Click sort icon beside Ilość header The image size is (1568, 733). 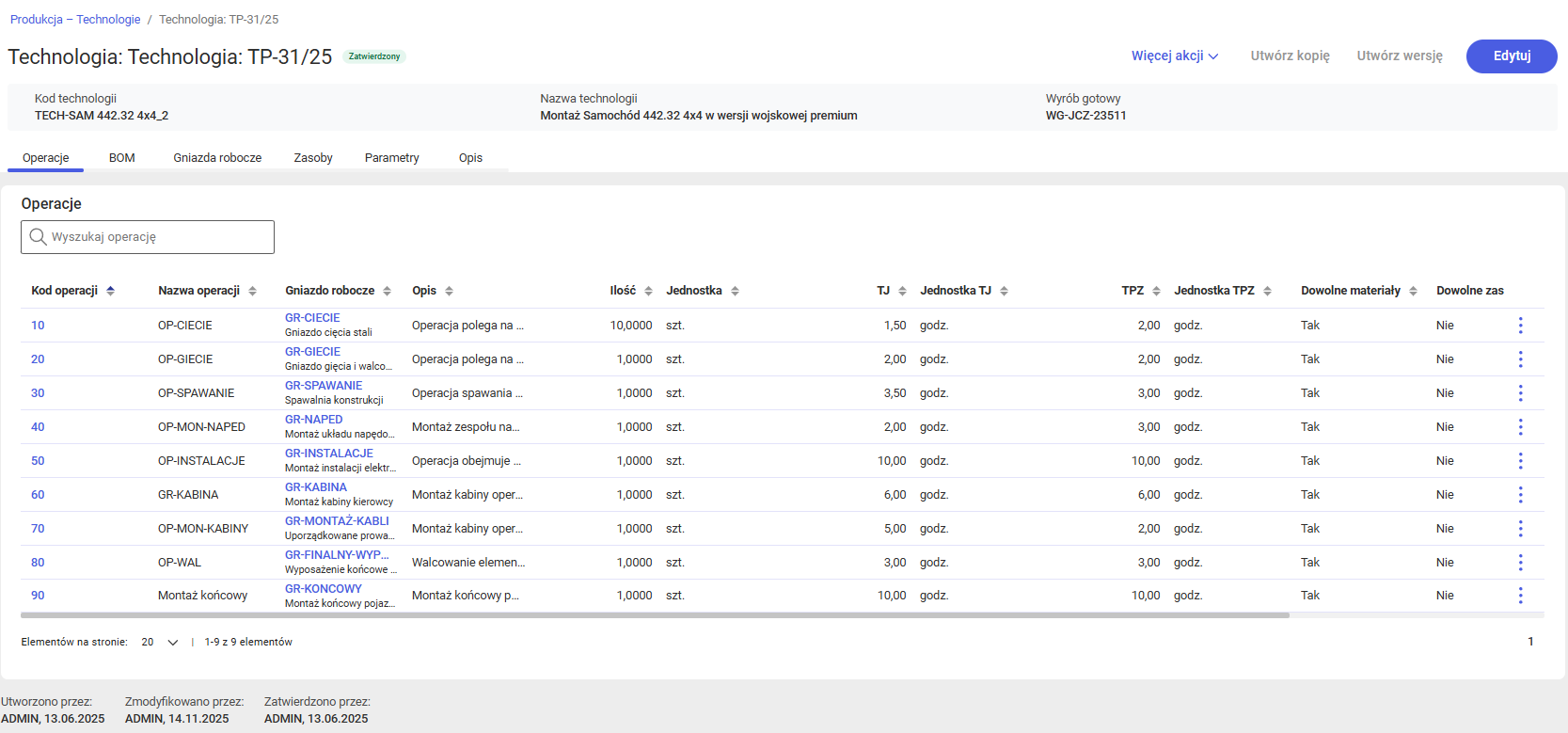click(x=648, y=291)
